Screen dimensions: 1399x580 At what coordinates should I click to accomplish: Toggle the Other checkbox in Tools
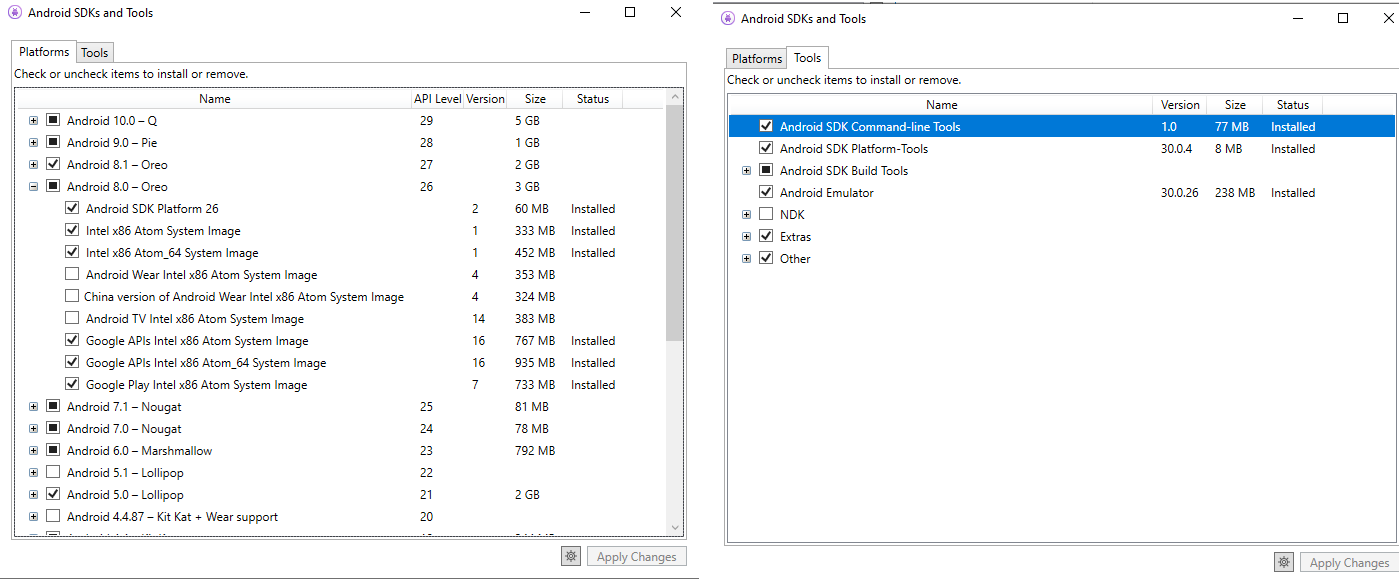766,259
